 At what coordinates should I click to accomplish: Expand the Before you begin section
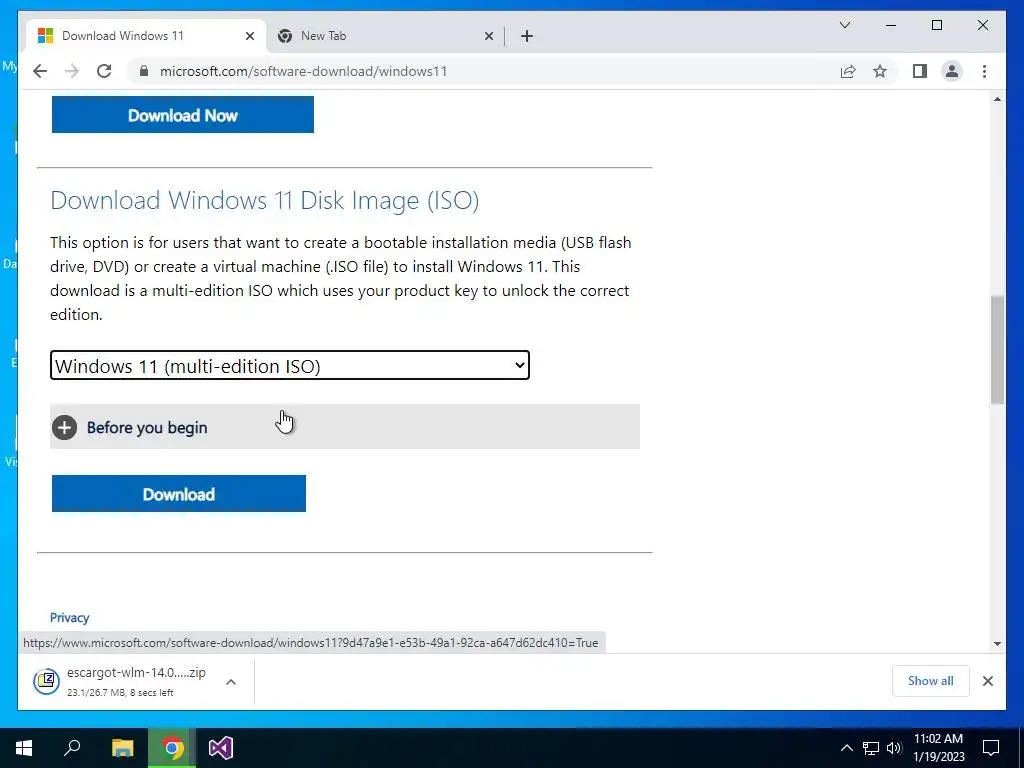point(345,427)
